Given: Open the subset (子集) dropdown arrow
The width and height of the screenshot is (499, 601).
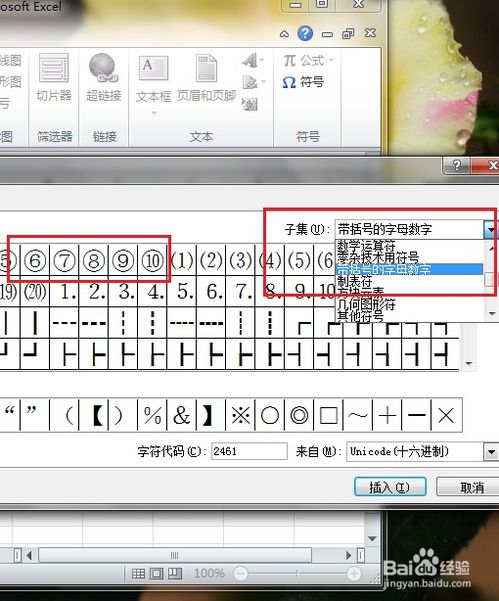Looking at the screenshot, I should pos(490,229).
